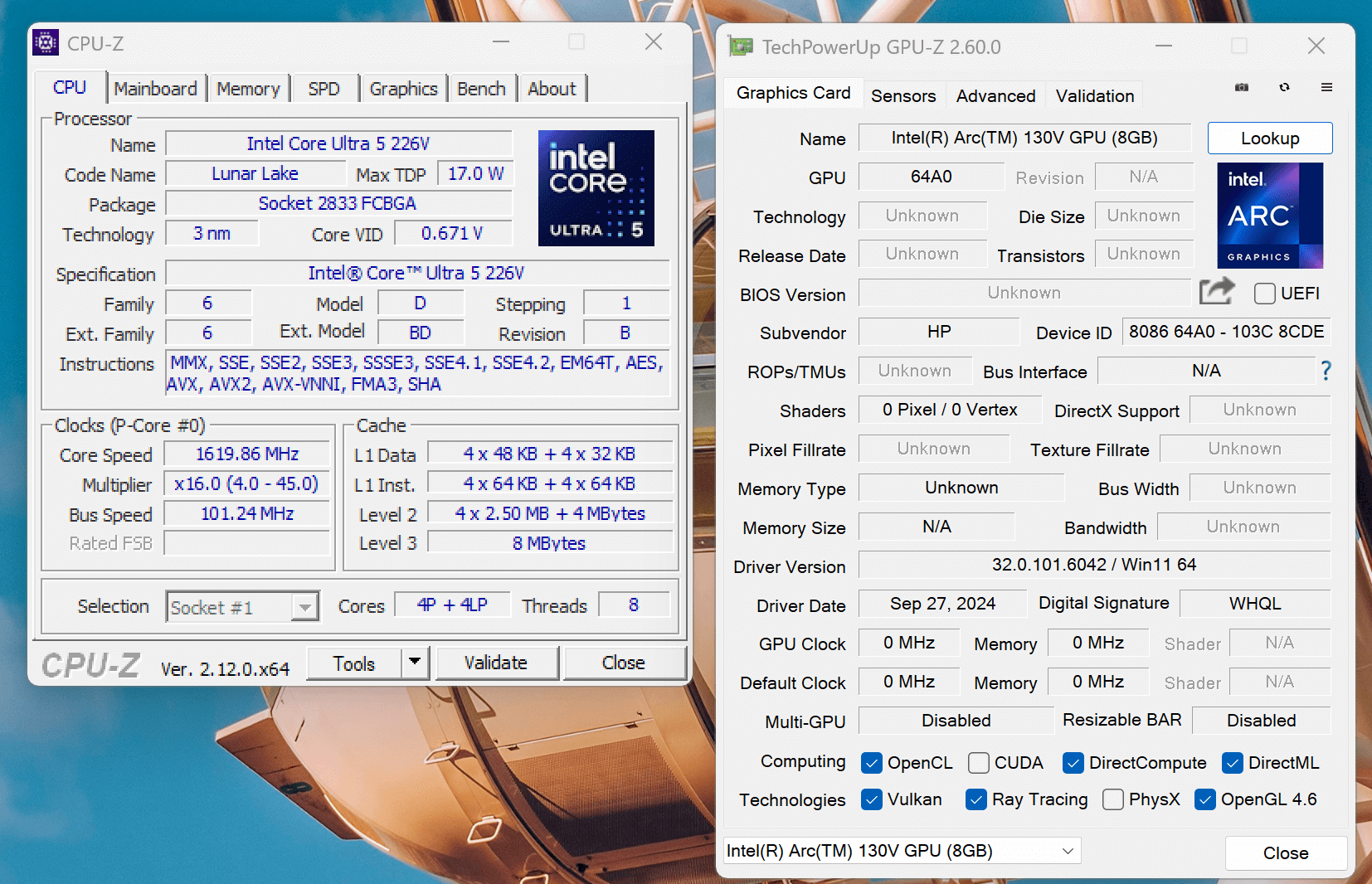The image size is (1372, 884).
Task: Click the Validate button in CPU-Z
Action: [496, 663]
